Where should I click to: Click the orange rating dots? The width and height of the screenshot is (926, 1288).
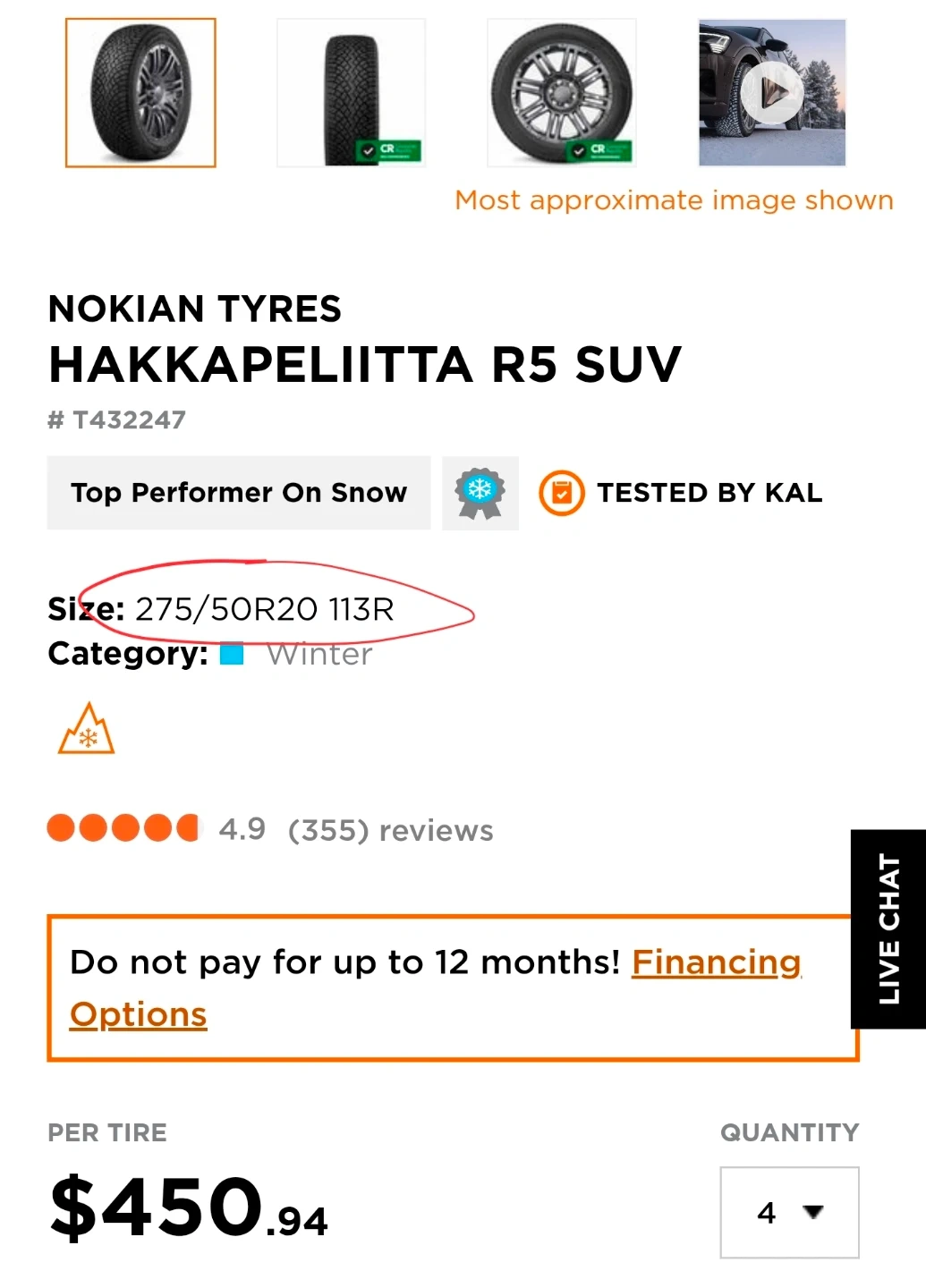(x=123, y=828)
